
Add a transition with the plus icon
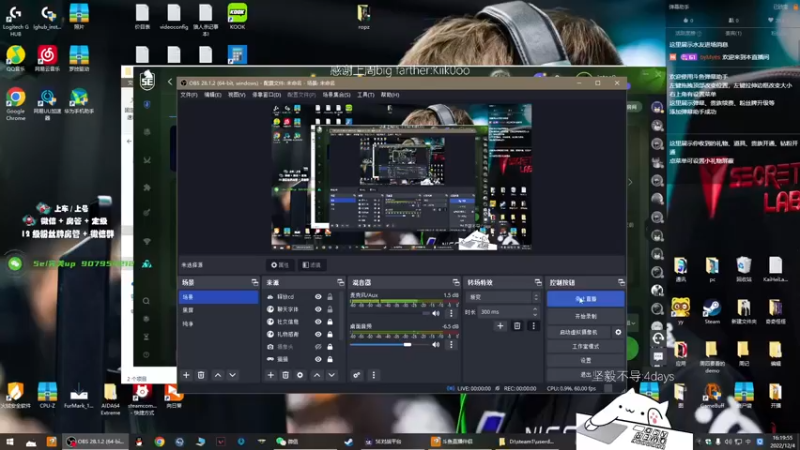click(x=500, y=326)
